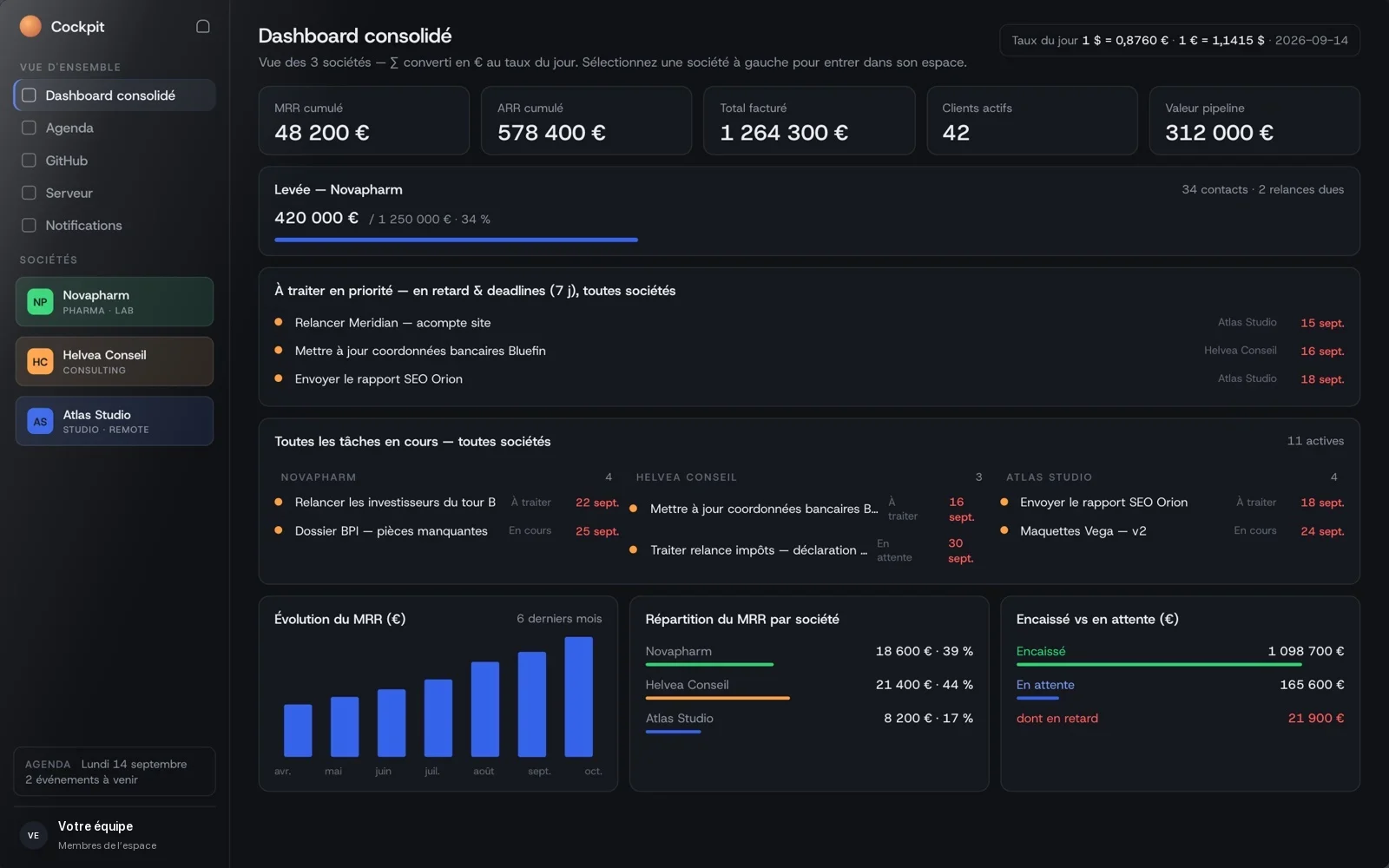Click the '11 actives' task count
The image size is (1389, 868).
coord(1315,441)
